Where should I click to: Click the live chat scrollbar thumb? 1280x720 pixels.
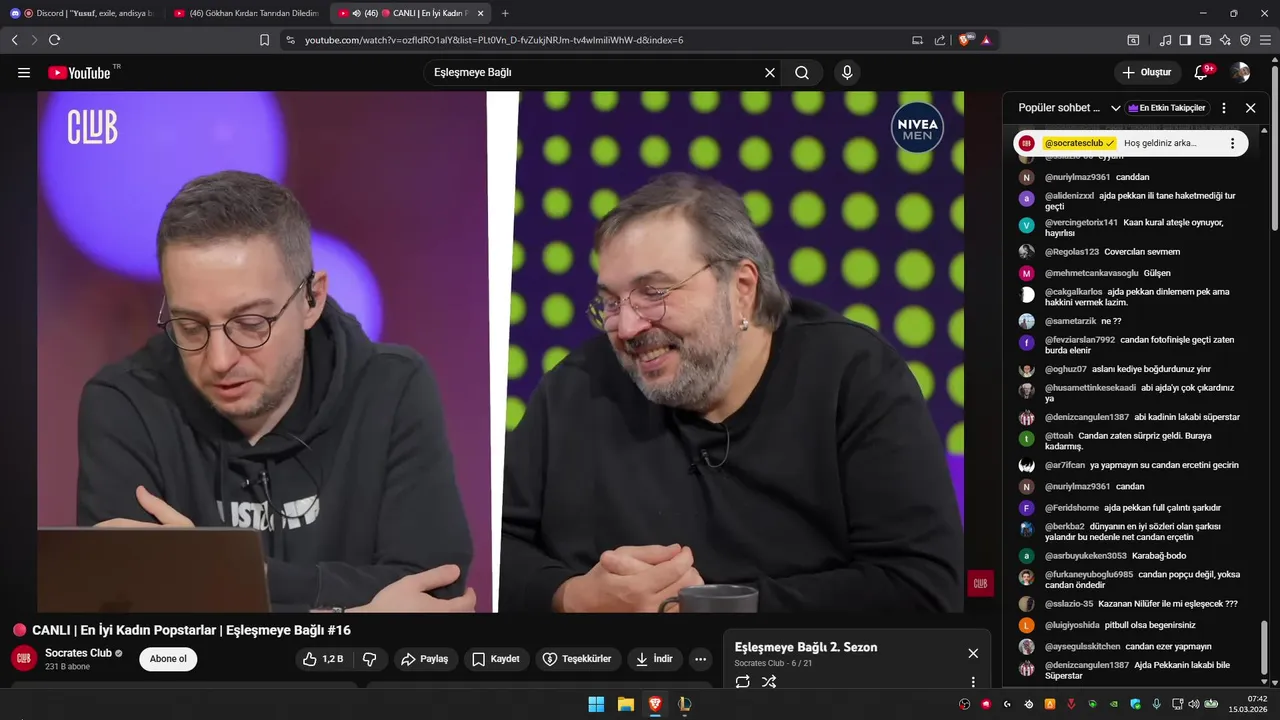[x=1264, y=648]
